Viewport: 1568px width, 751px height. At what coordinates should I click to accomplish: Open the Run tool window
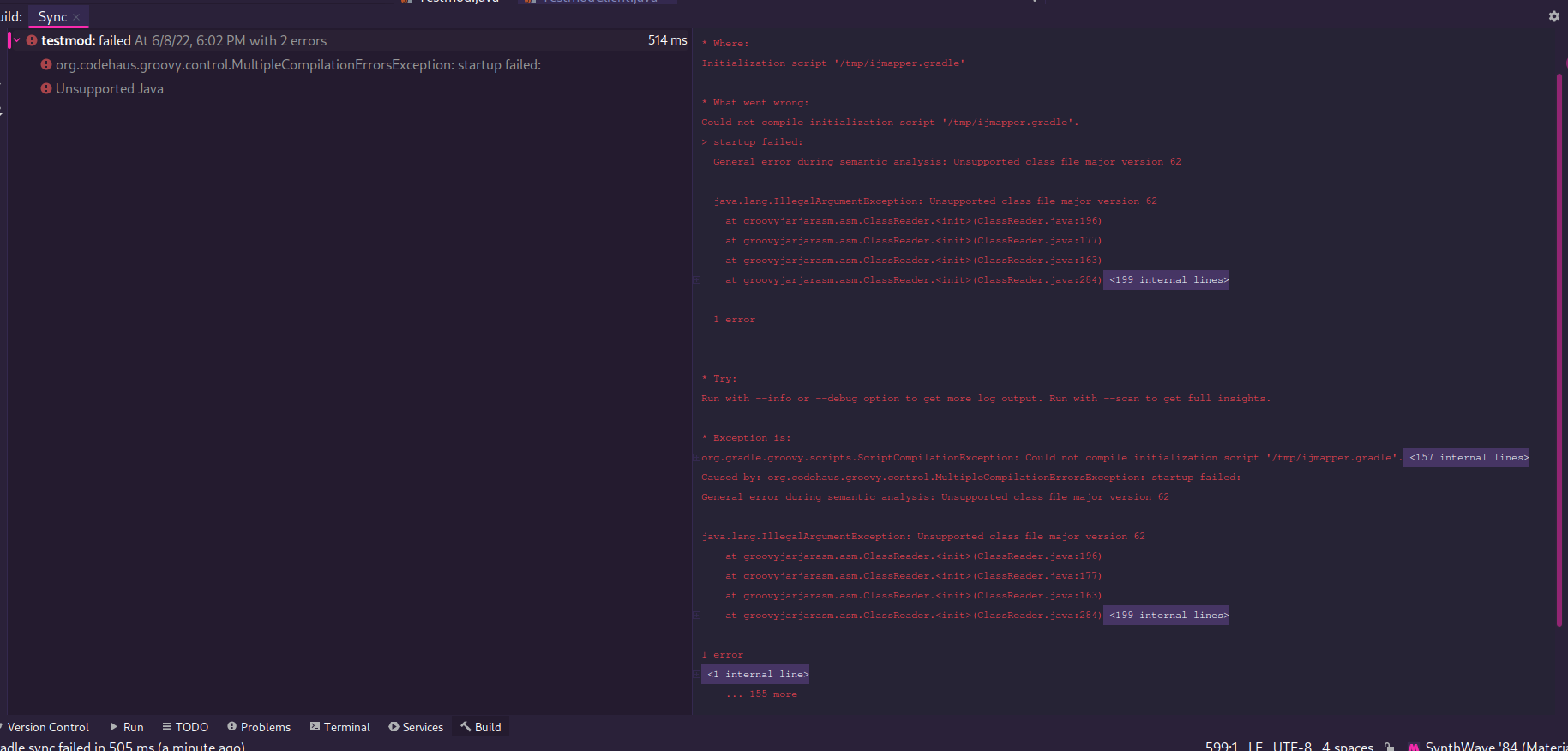126,727
